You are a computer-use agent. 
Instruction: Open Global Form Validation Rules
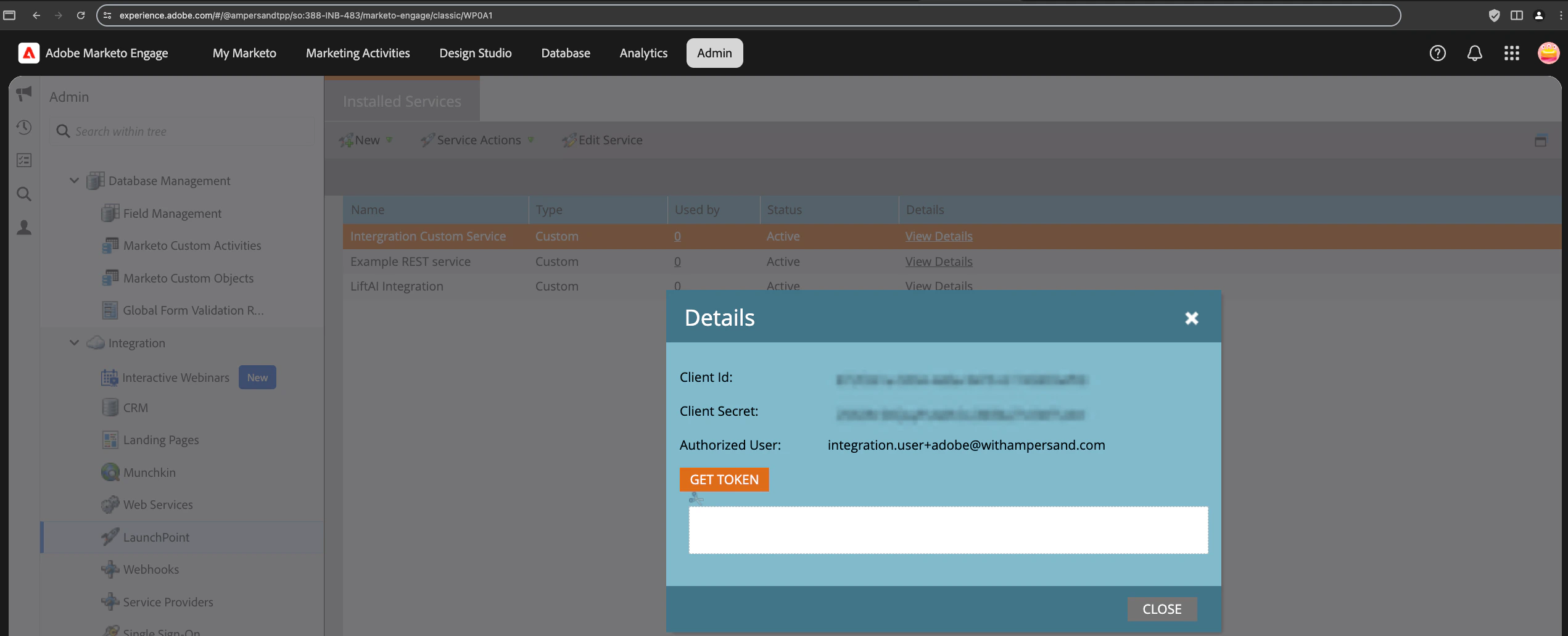183,310
